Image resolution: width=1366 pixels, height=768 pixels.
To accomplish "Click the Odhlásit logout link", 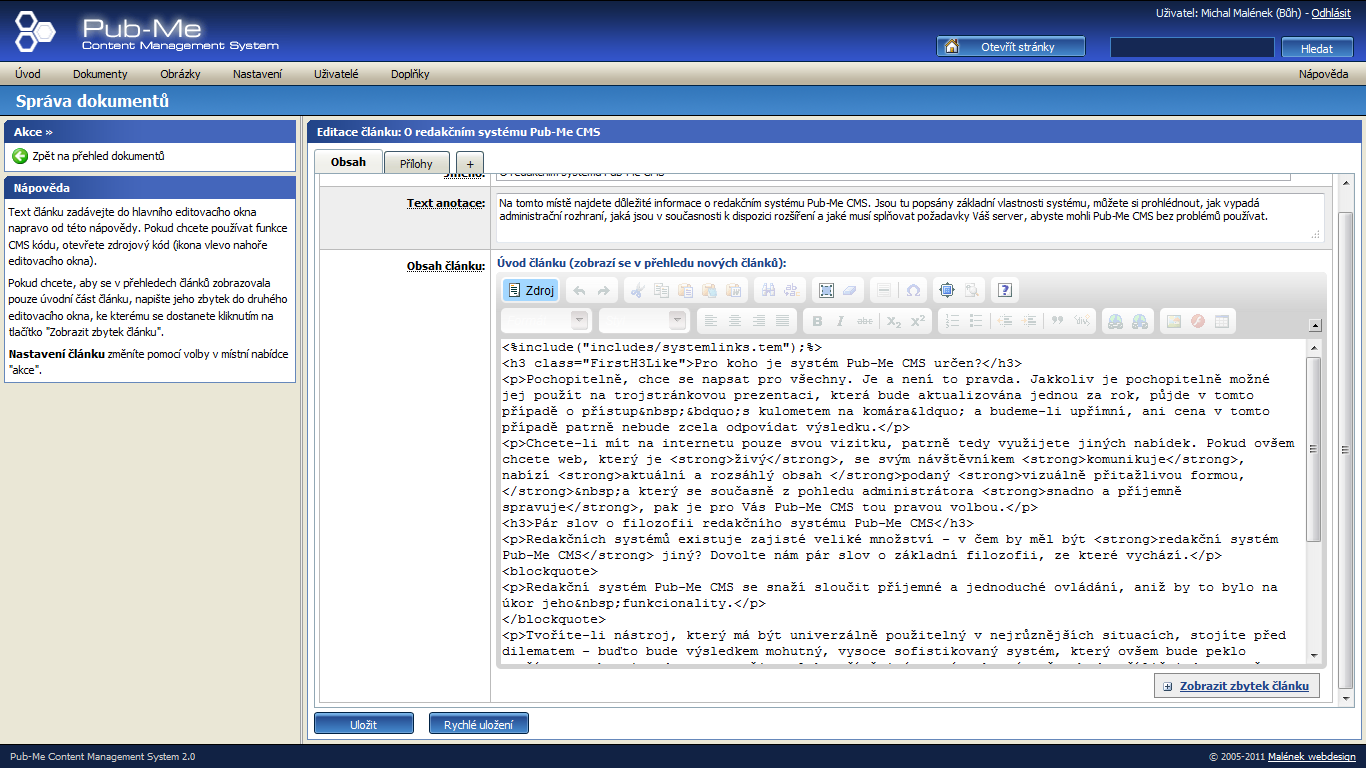I will pos(1331,13).
